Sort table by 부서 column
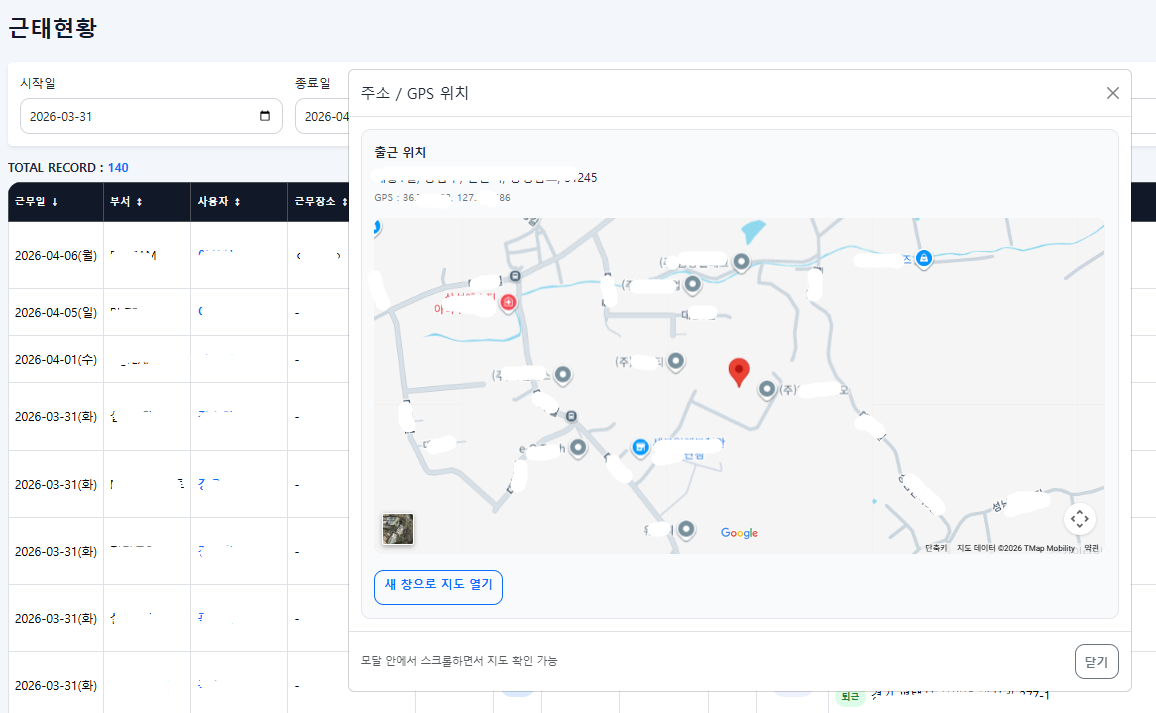The image size is (1156, 713). (x=126, y=201)
